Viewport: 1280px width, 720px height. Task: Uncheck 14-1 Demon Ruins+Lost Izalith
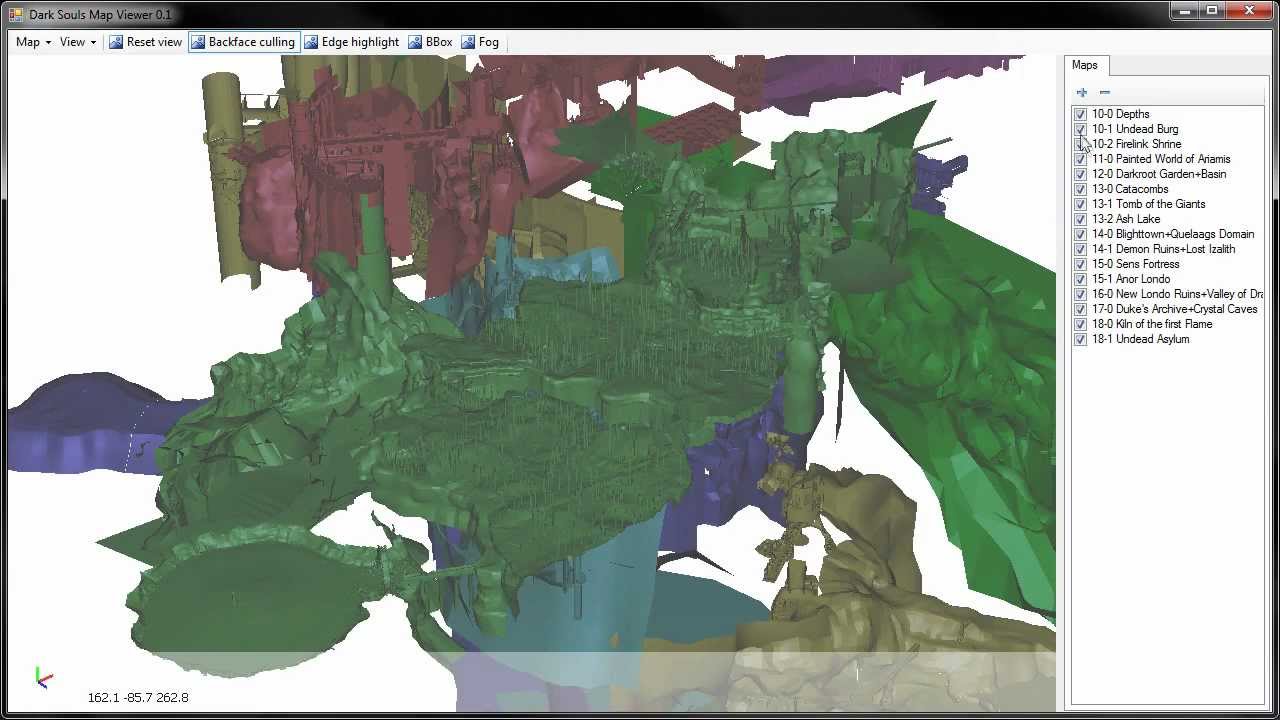pyautogui.click(x=1080, y=249)
